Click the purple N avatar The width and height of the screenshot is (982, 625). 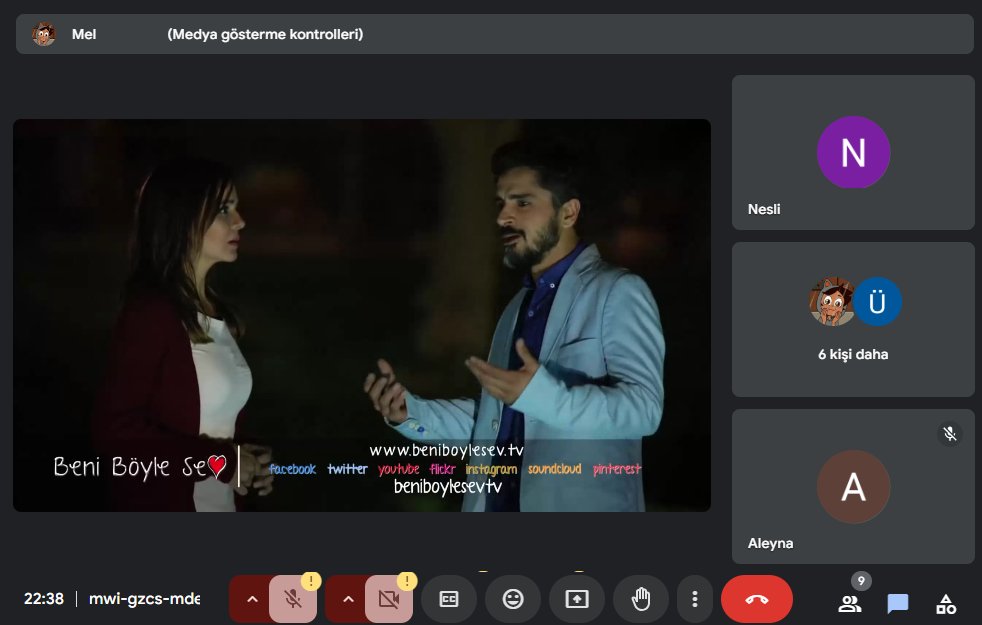pos(853,152)
